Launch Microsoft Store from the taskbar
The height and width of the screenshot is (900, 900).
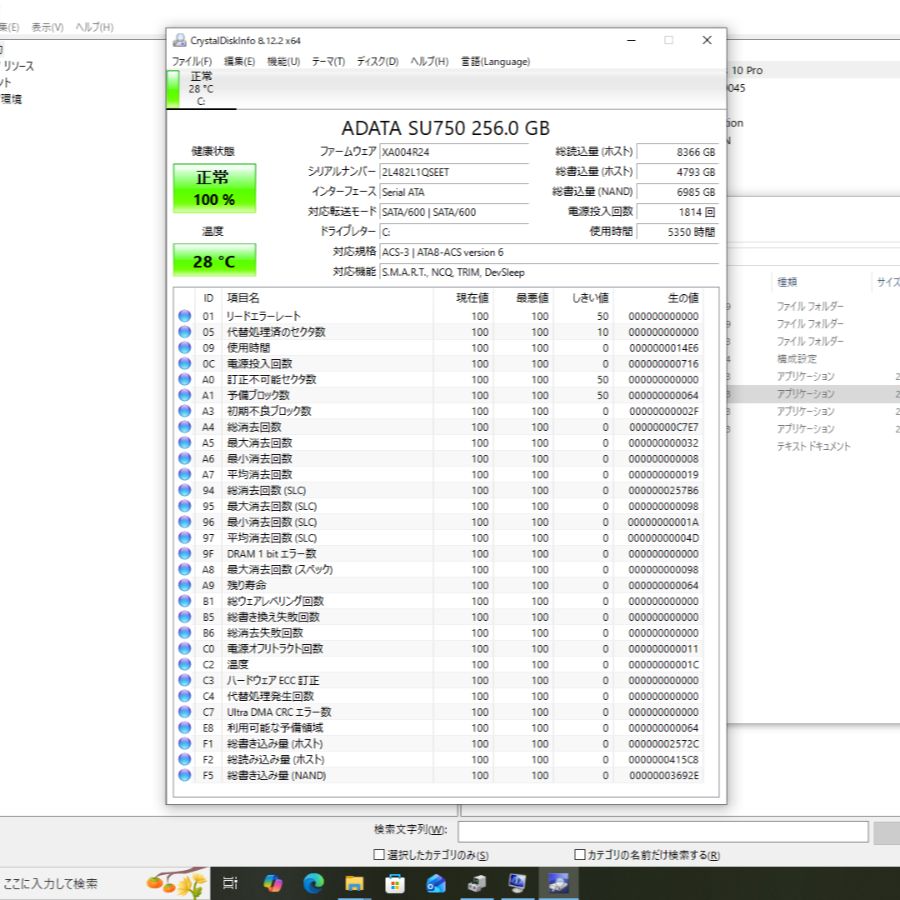(x=395, y=883)
